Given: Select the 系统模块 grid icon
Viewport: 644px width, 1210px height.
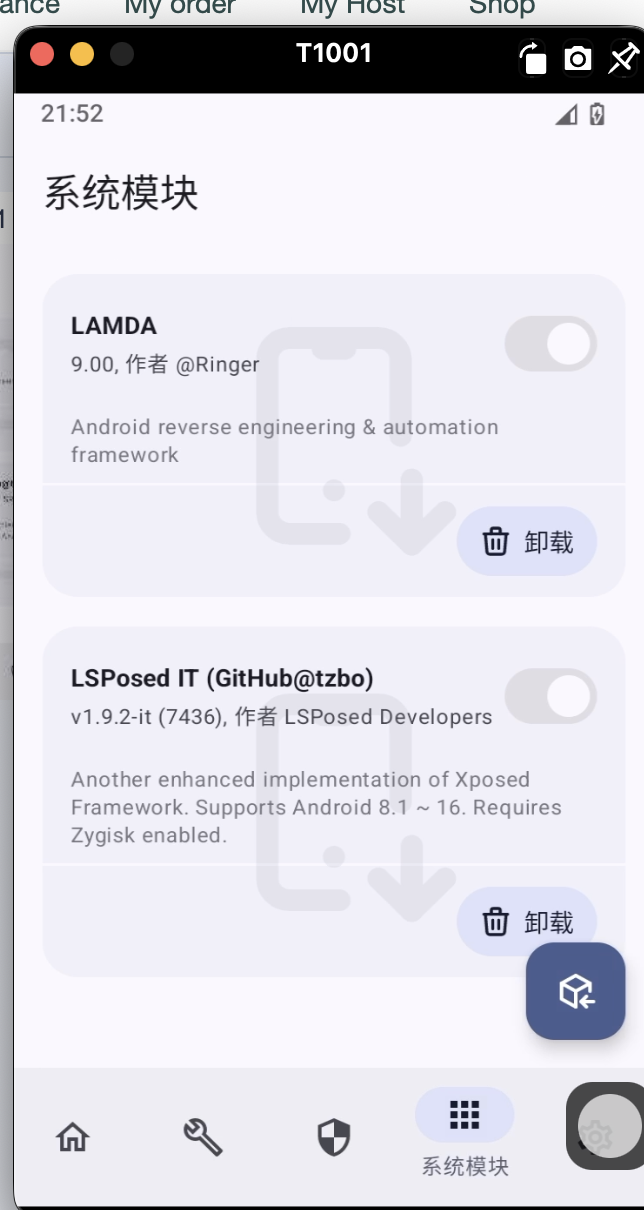Looking at the screenshot, I should [464, 1114].
